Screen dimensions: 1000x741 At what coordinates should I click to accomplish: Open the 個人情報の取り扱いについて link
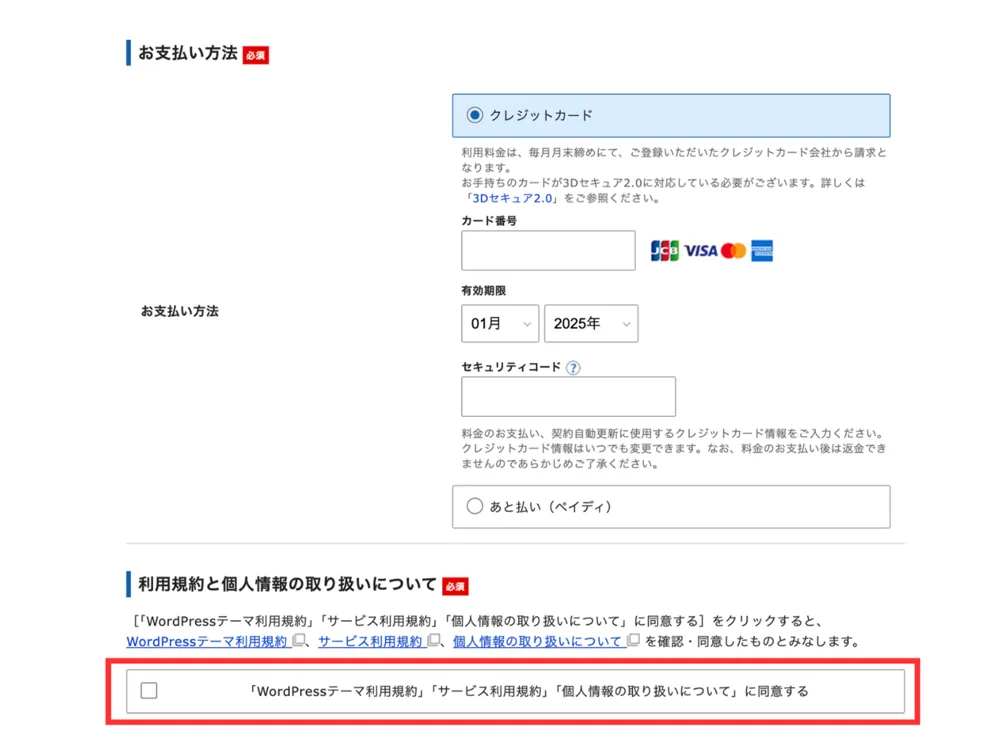[538, 641]
